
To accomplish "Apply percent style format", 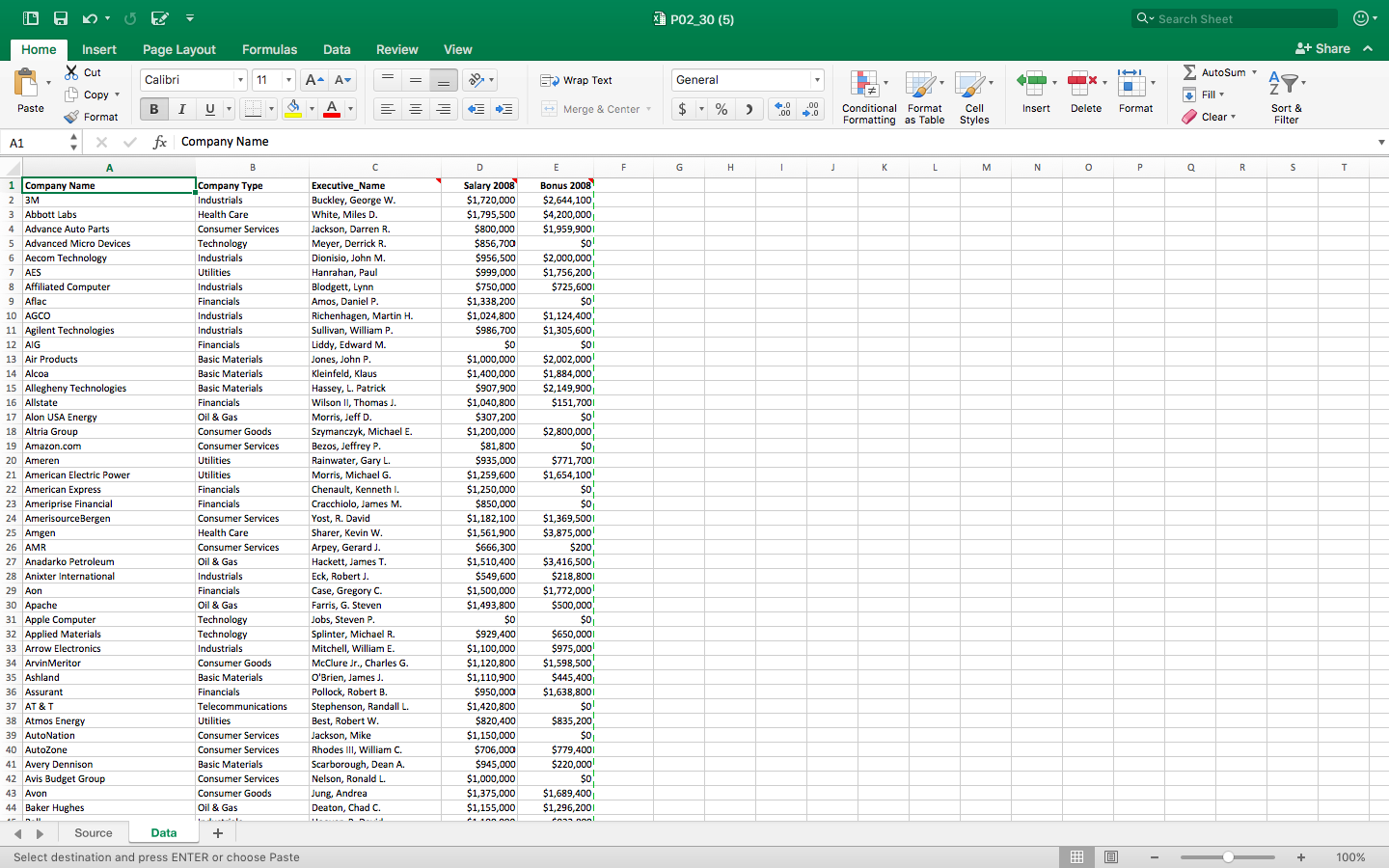I will [x=722, y=109].
